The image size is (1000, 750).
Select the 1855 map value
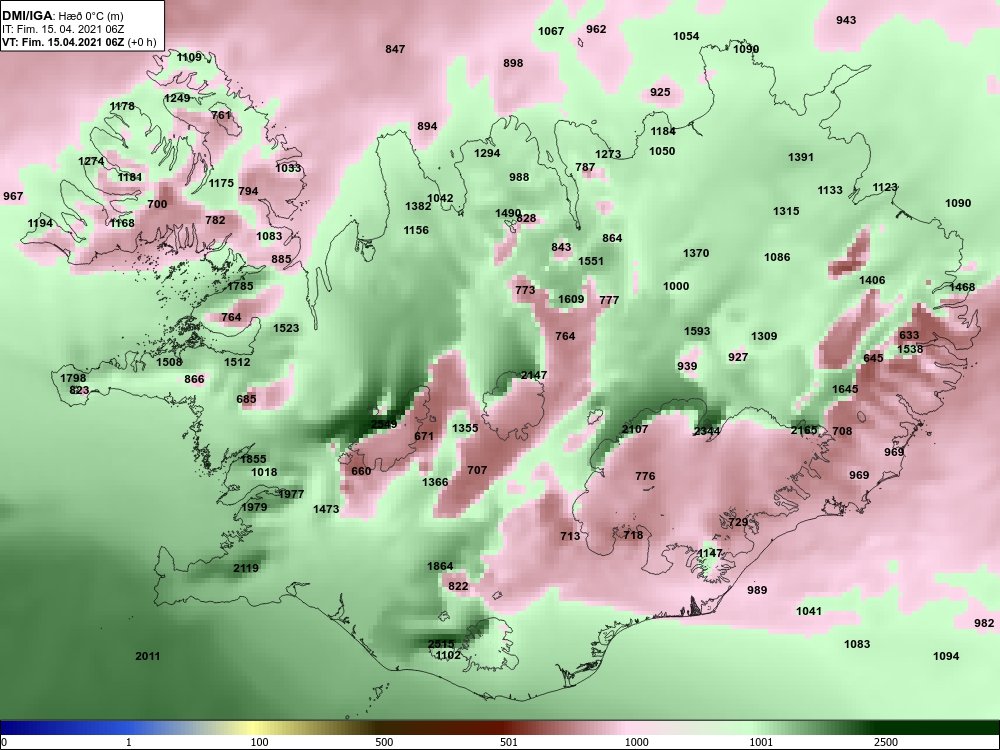click(253, 459)
